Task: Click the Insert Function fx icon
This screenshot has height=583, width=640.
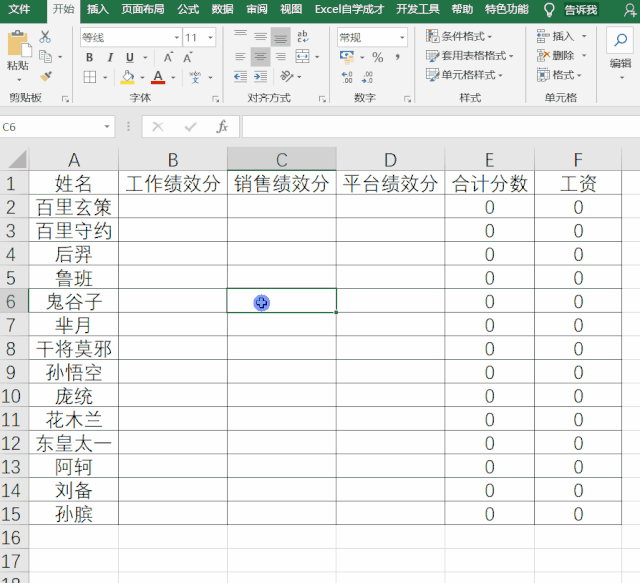Action: (222, 127)
